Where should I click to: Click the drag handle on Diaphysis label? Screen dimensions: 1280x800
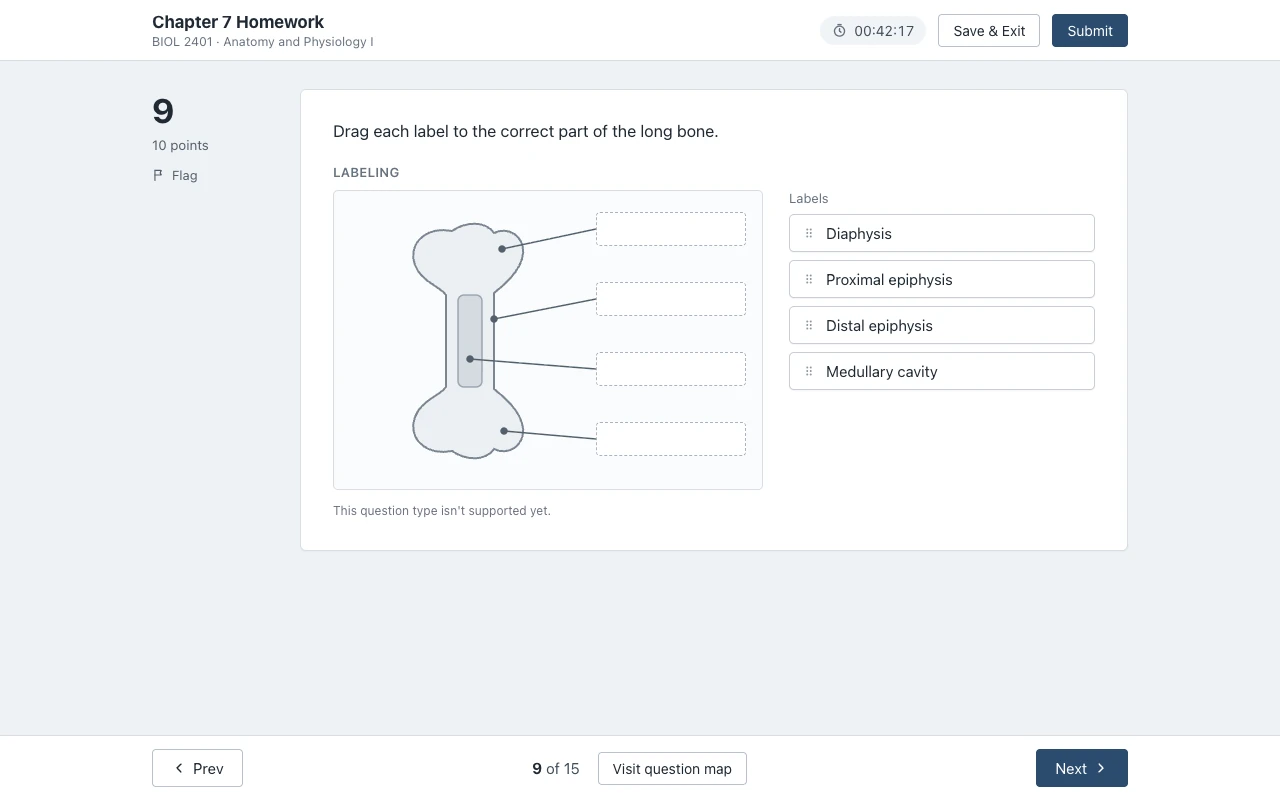(x=809, y=233)
